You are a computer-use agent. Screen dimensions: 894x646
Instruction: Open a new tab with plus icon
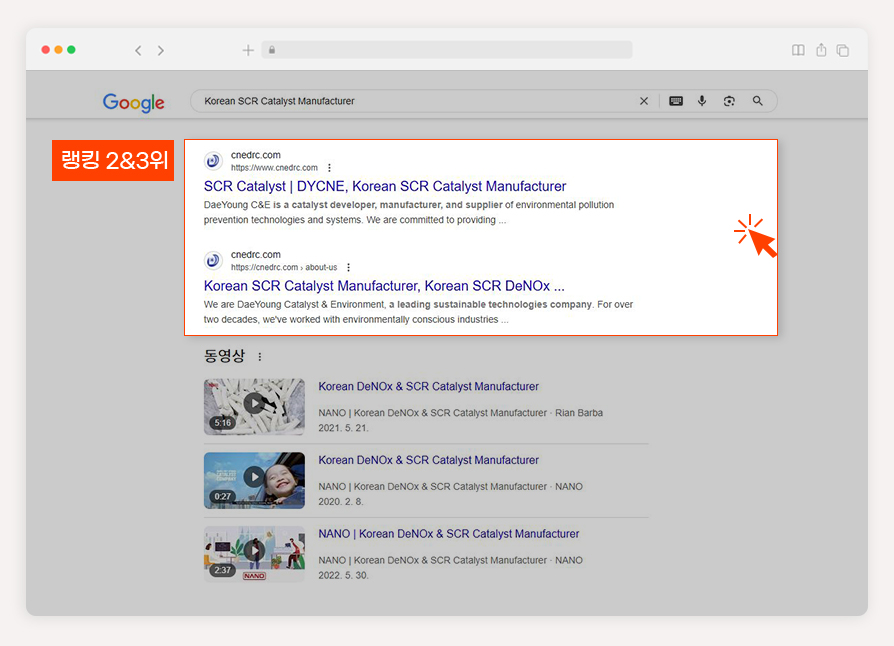click(x=248, y=51)
